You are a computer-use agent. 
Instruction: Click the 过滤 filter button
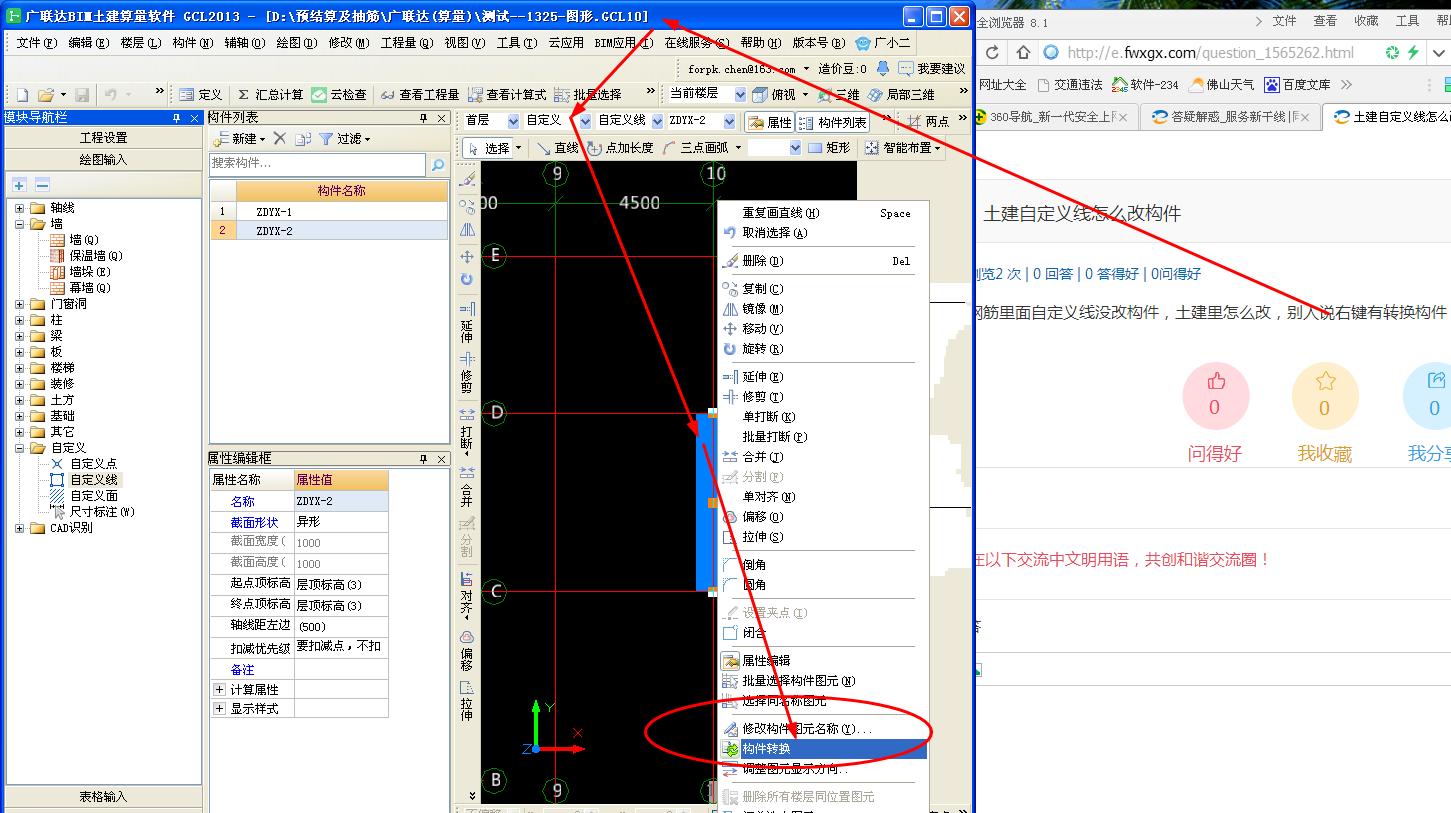[344, 139]
